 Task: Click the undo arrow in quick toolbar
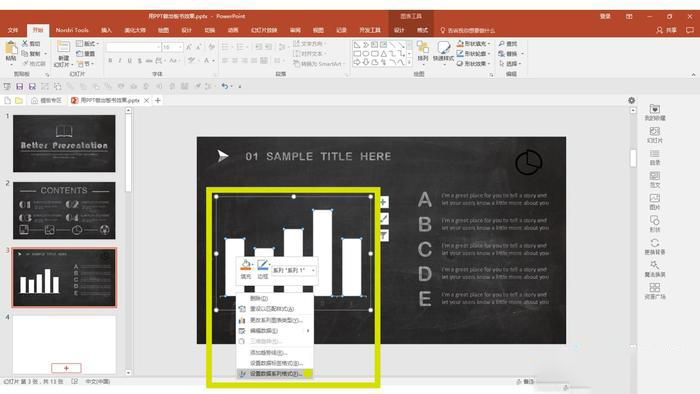[x=225, y=86]
